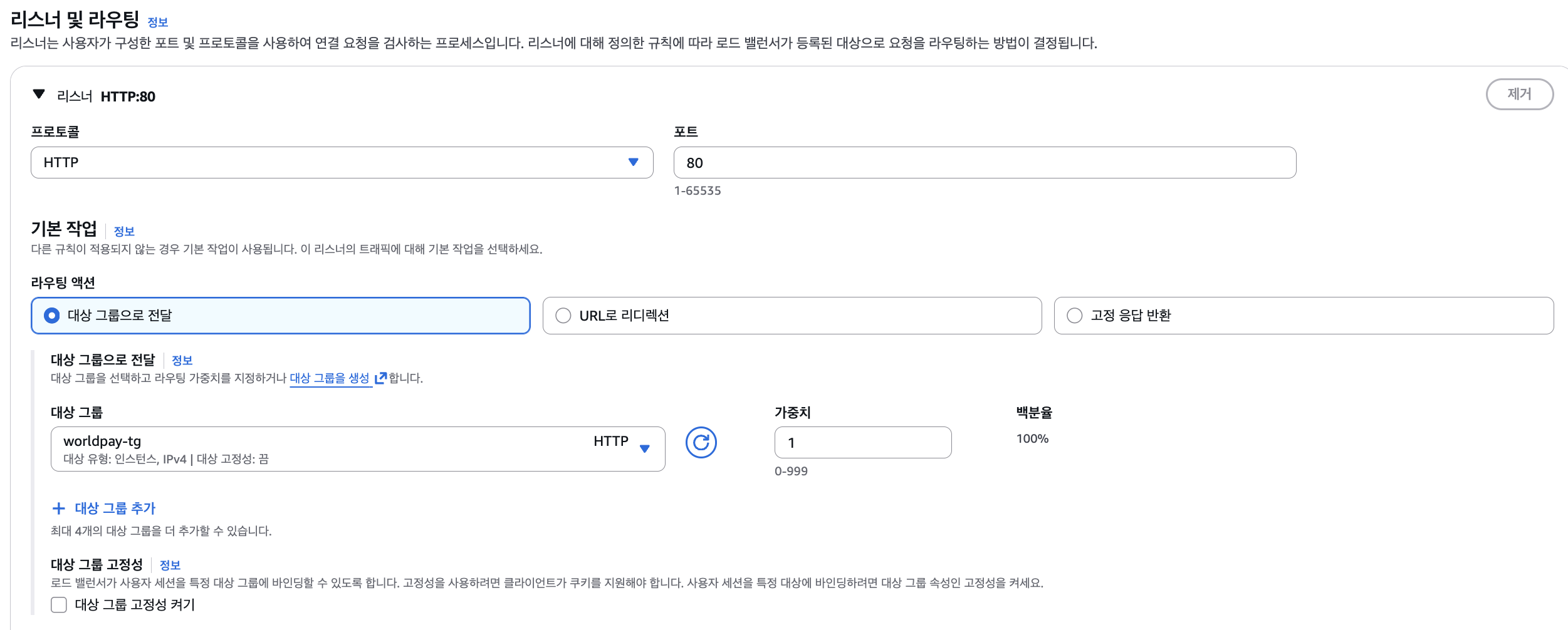1568x630 pixels.
Task: Open the worldpay-tg target group dropdown
Action: (x=358, y=449)
